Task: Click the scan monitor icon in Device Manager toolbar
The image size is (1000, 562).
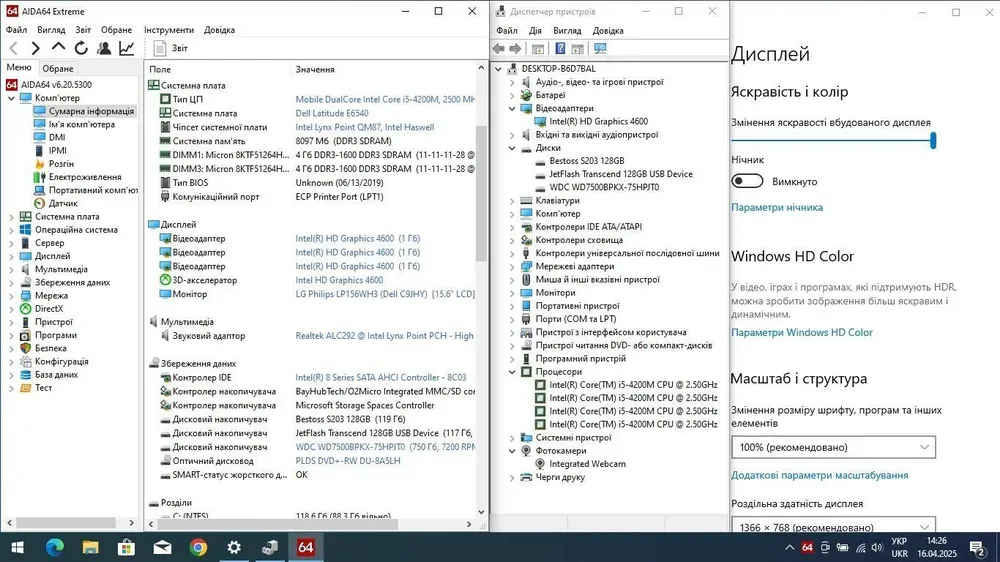Action: click(x=600, y=48)
